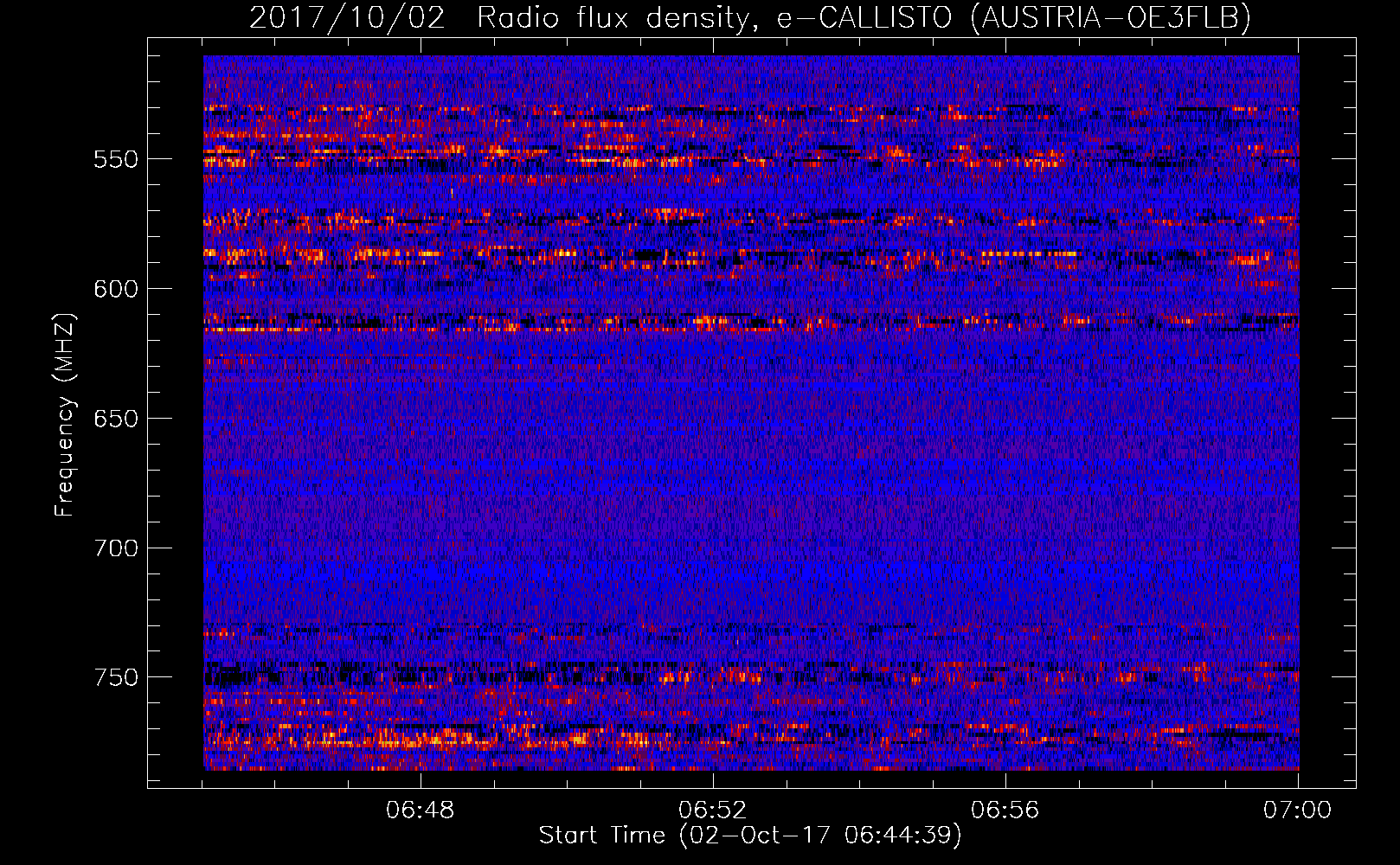
Task: Click the plot title with the e-CALLISTO AUSTRIA-OE3FLB text
Action: pos(750,17)
